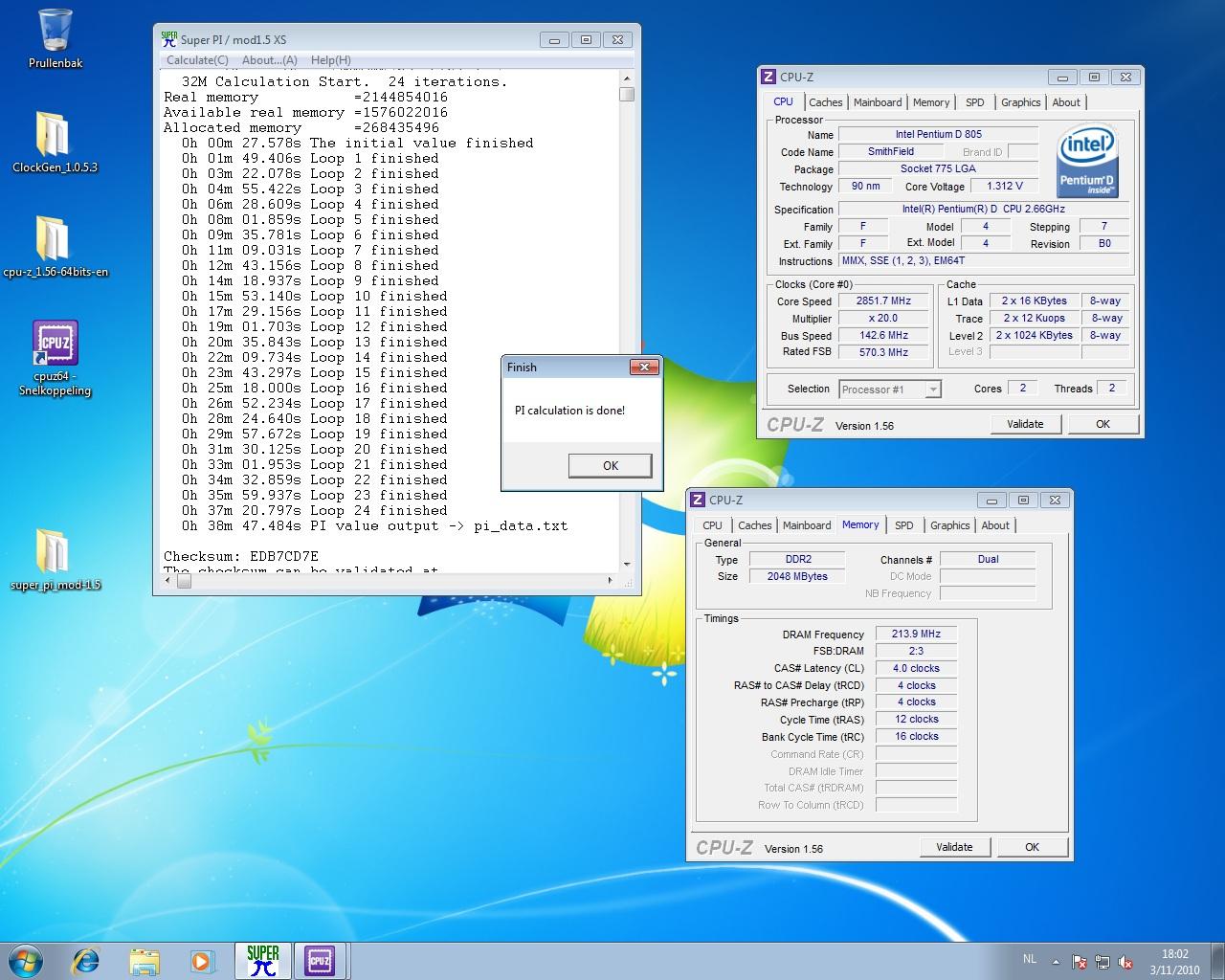
Task: Click the processor Name field Intel Pentium D 805
Action: [939, 134]
